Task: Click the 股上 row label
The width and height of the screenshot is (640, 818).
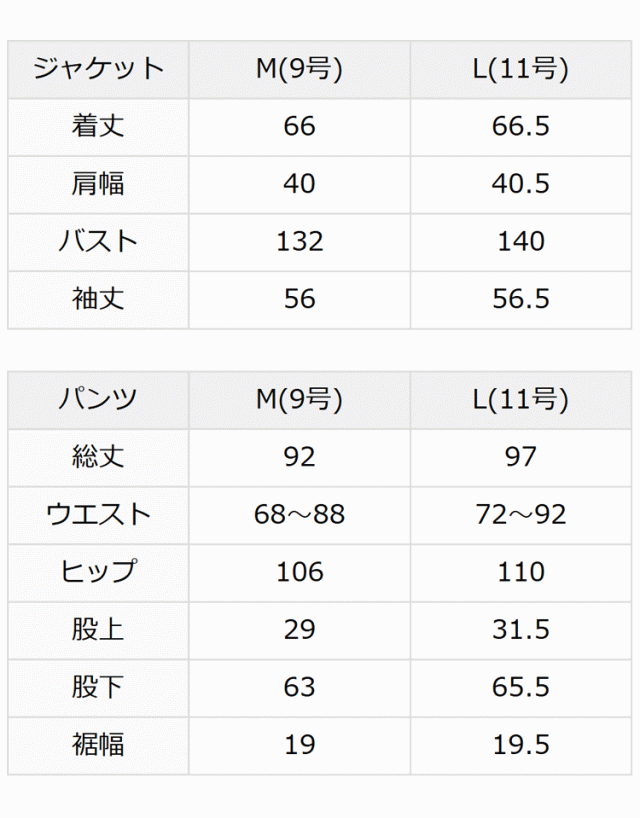Action: point(98,629)
